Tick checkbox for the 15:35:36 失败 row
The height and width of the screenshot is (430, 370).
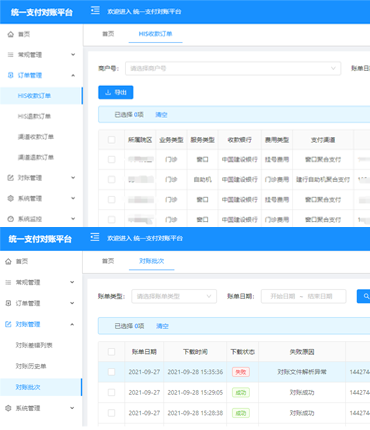112,372
